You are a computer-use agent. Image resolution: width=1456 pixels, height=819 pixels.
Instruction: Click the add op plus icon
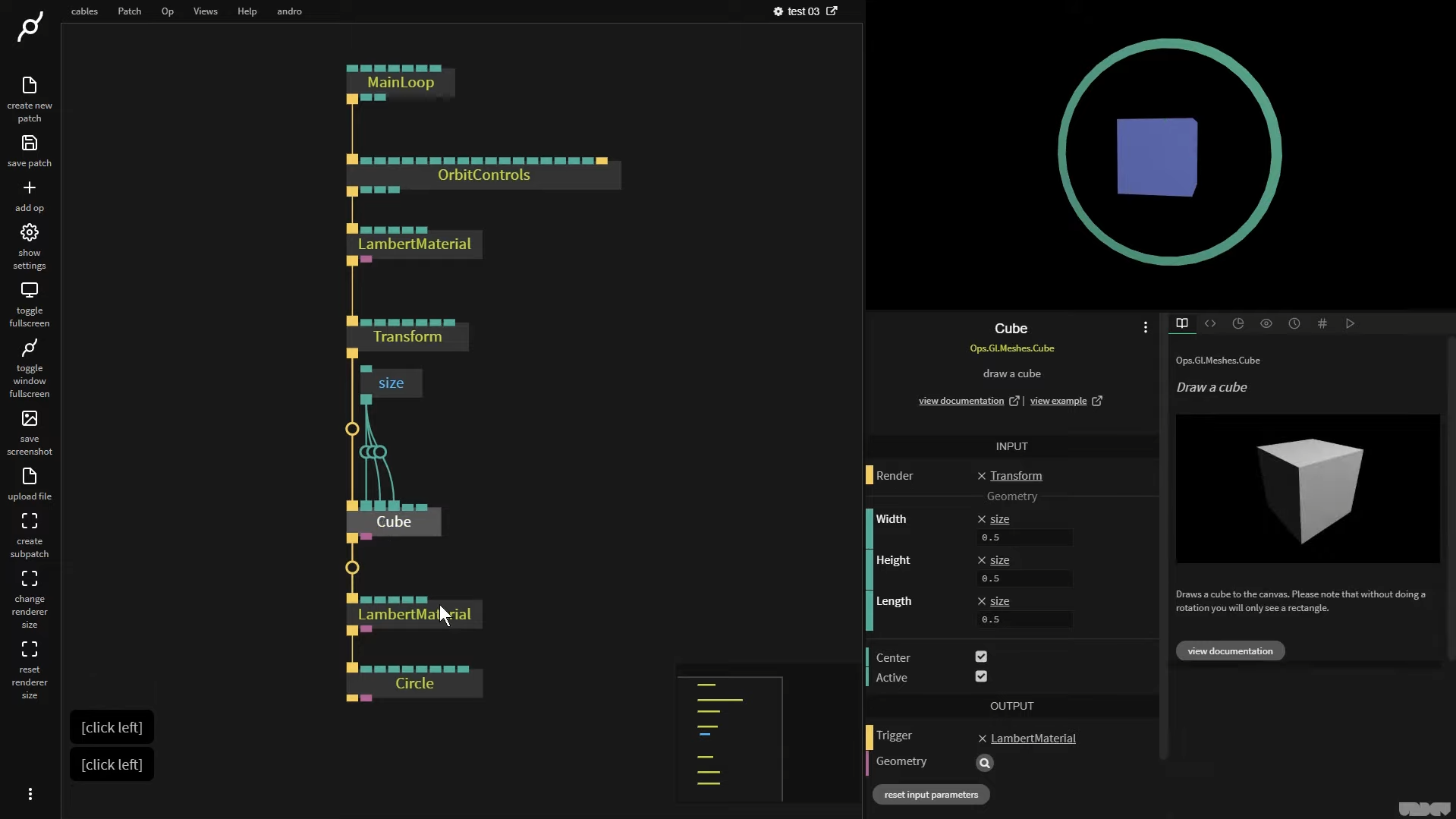[30, 188]
